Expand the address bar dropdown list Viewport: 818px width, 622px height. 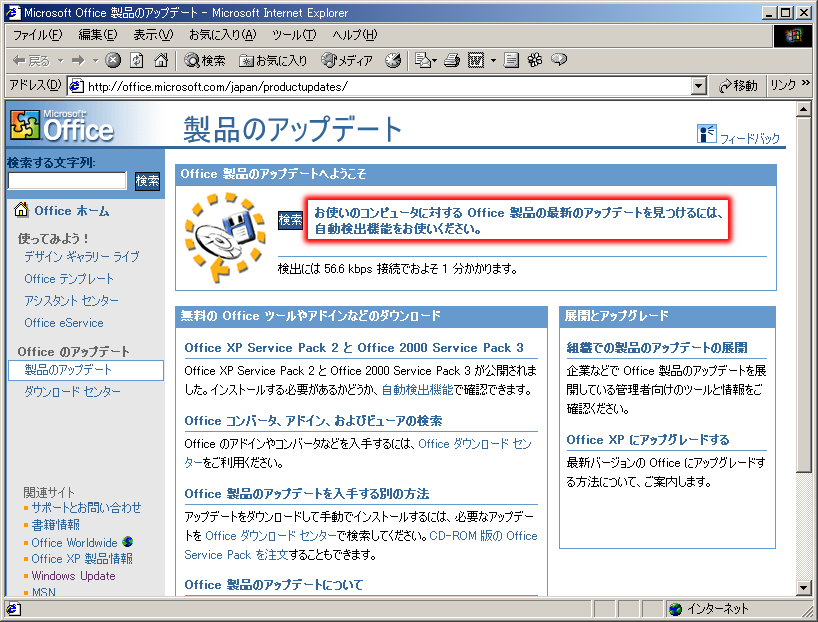click(699, 86)
